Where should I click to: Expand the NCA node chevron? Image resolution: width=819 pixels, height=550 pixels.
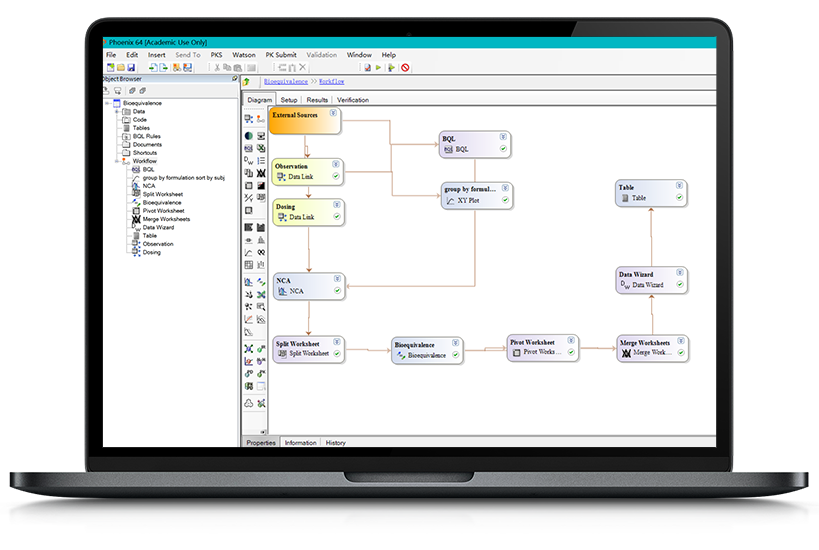(x=337, y=279)
